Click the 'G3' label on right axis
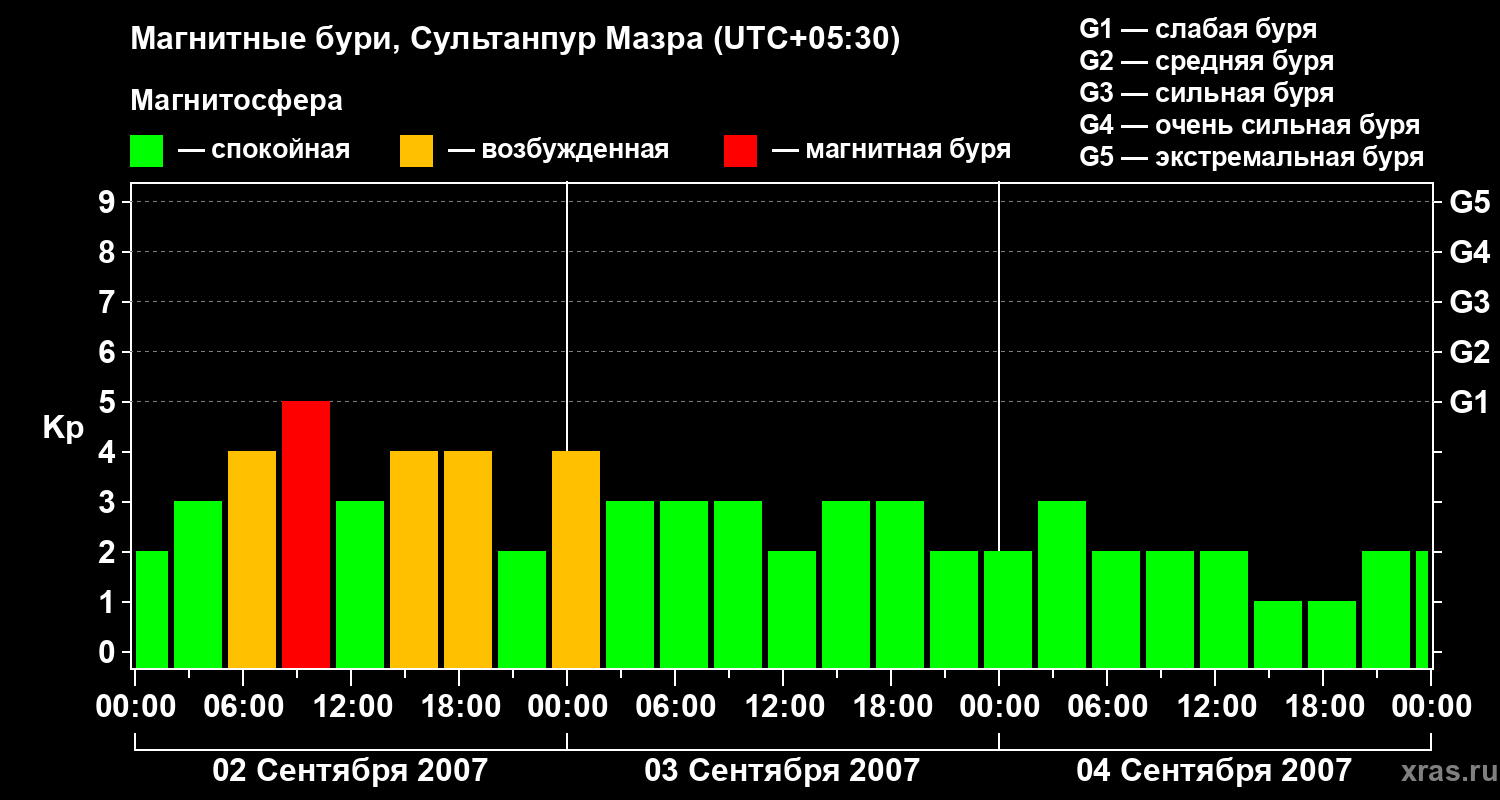Viewport: 1500px width, 800px height. point(1469,303)
